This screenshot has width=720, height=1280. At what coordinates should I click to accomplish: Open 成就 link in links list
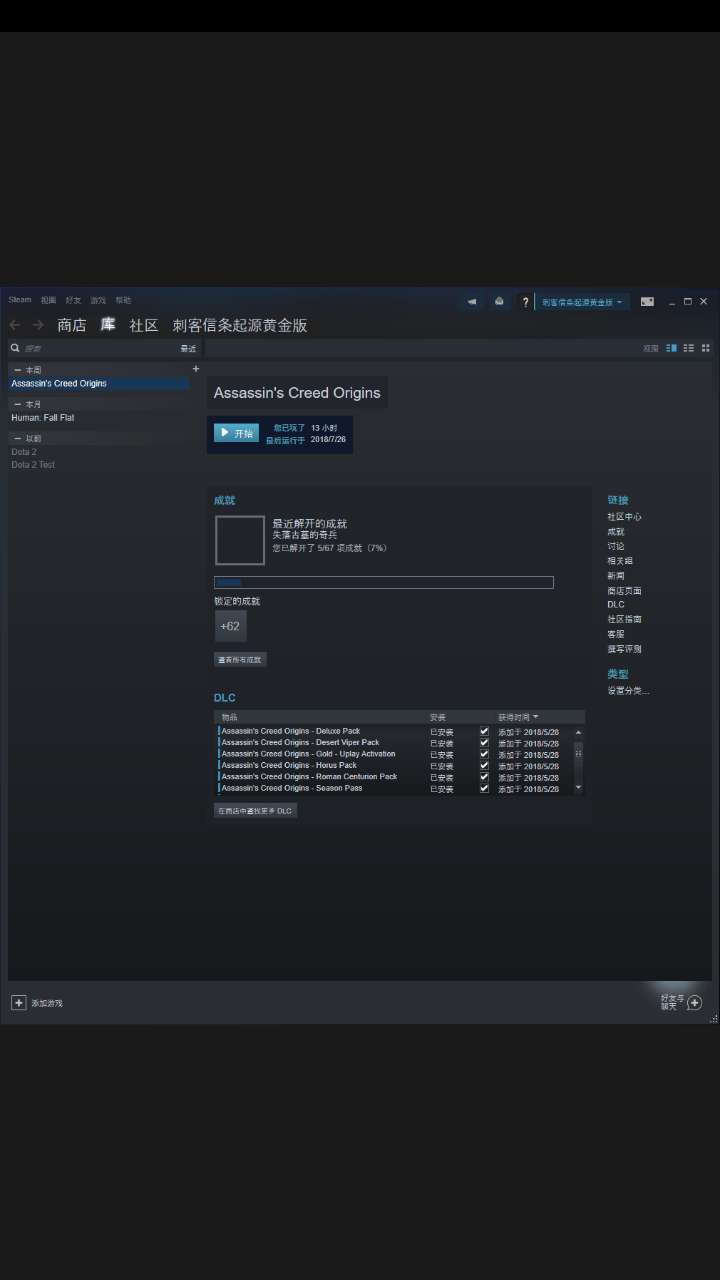(615, 532)
